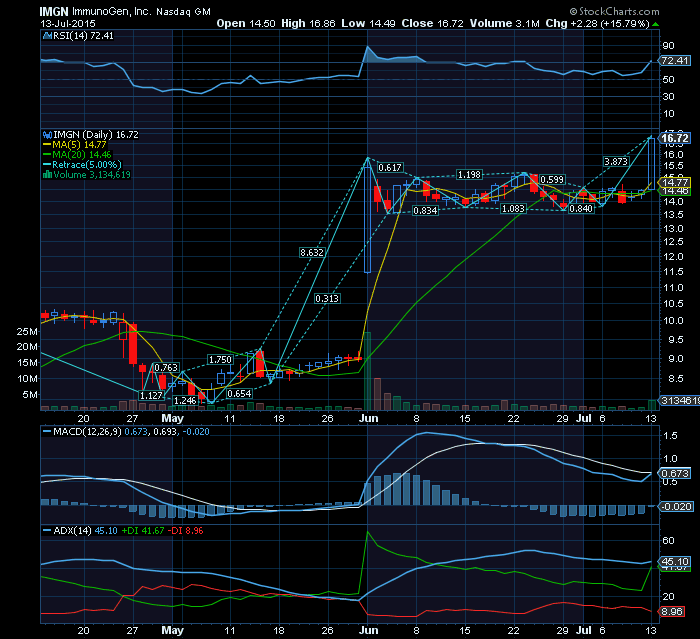Screen dimensions: 700x639
Task: Click the -DI 8.96 legend value
Action: tap(186, 531)
